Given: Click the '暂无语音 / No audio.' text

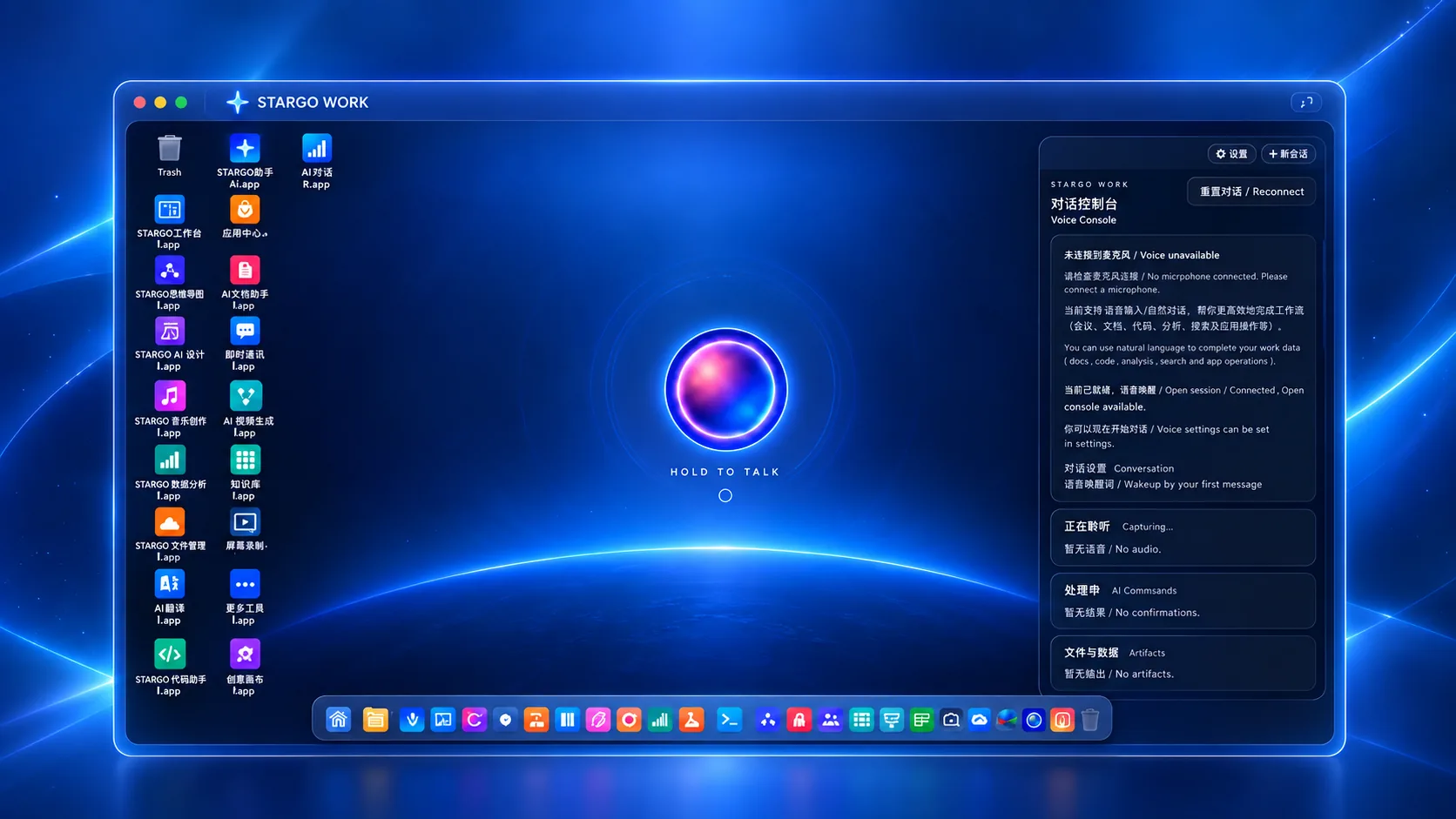Looking at the screenshot, I should tap(1112, 549).
